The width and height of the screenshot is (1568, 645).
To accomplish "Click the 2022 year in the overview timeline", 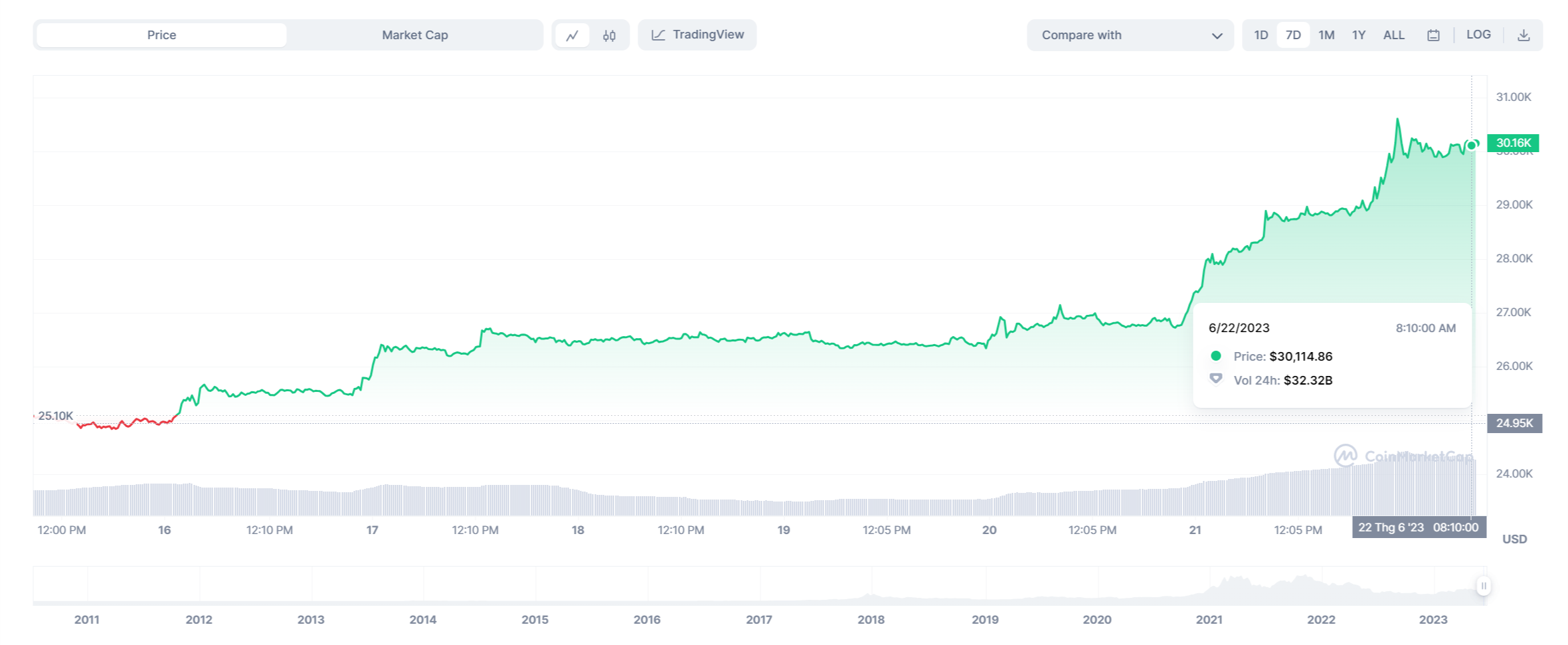I will coord(1321,620).
